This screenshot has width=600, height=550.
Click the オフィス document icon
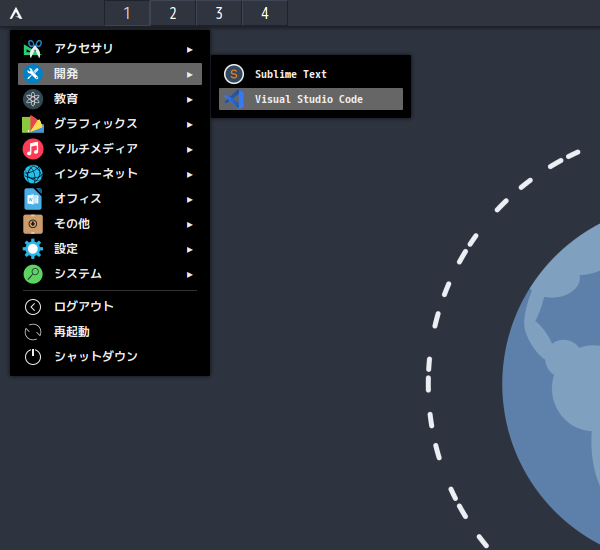pos(33,199)
